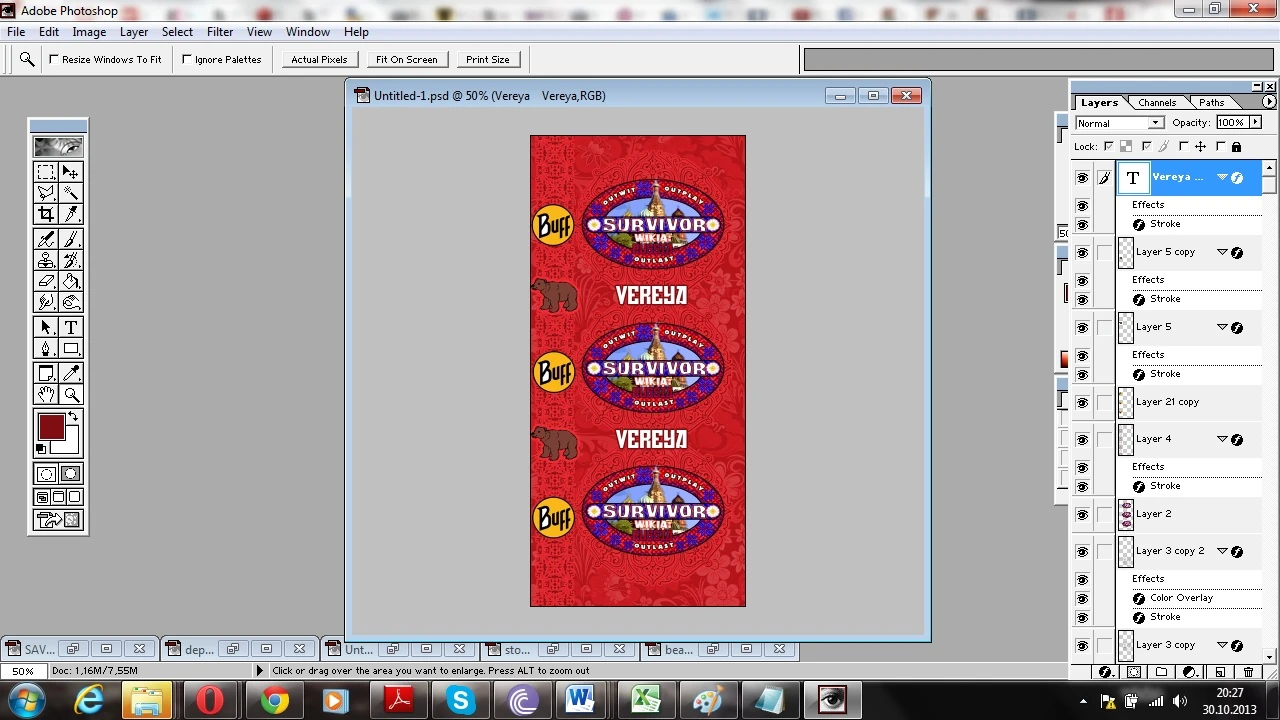Activate the Eraser tool
1280x720 pixels.
click(x=46, y=281)
